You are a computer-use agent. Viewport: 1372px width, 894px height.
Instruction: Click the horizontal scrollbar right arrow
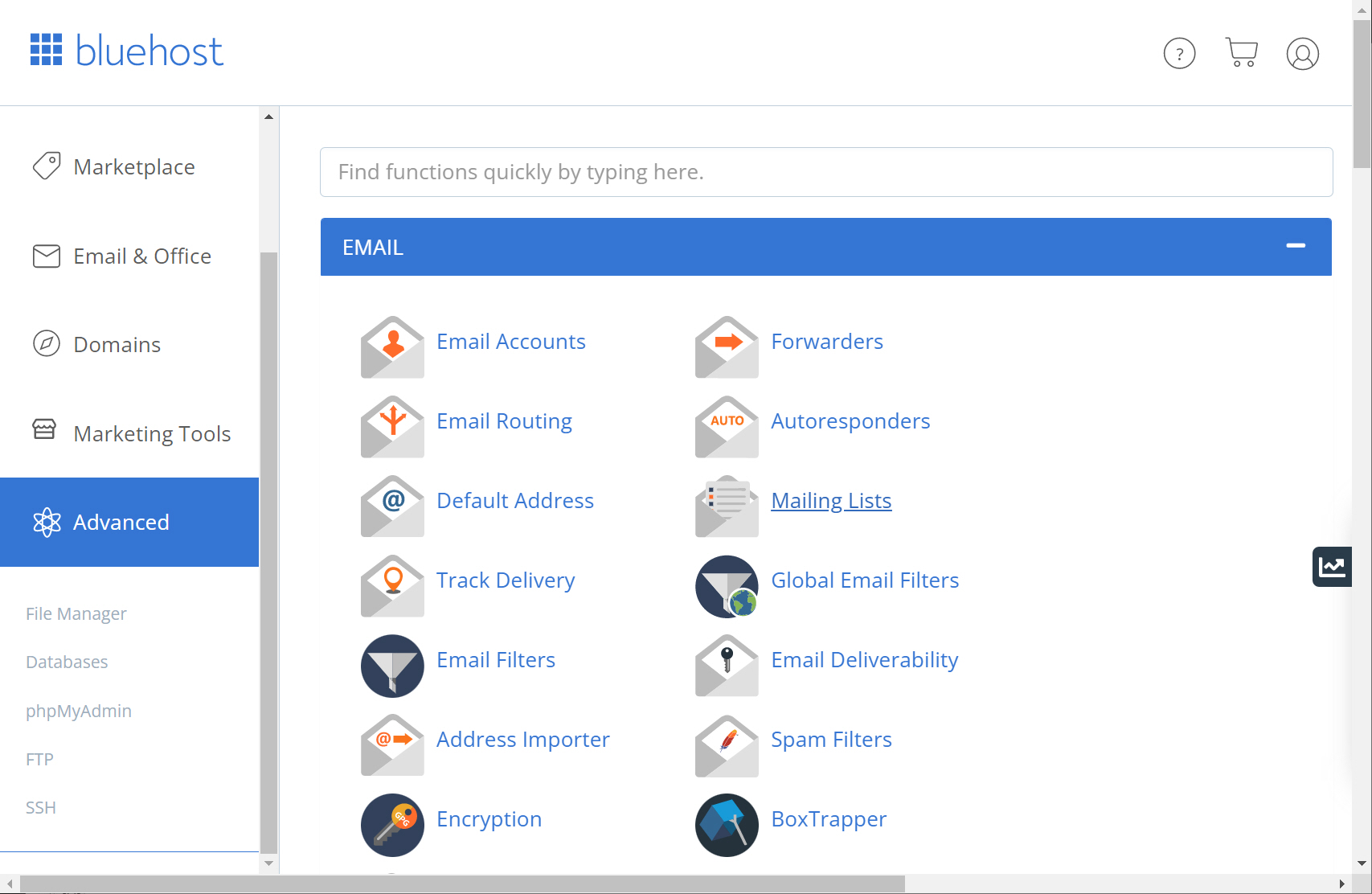(x=1342, y=884)
